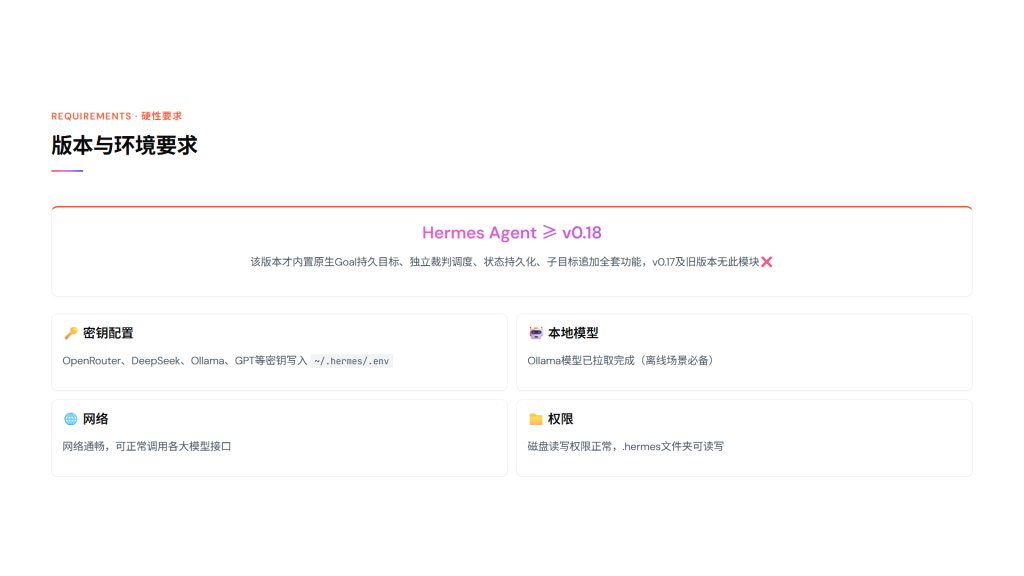
Task: Click the 网络 card title
Action: pyautogui.click(x=95, y=419)
